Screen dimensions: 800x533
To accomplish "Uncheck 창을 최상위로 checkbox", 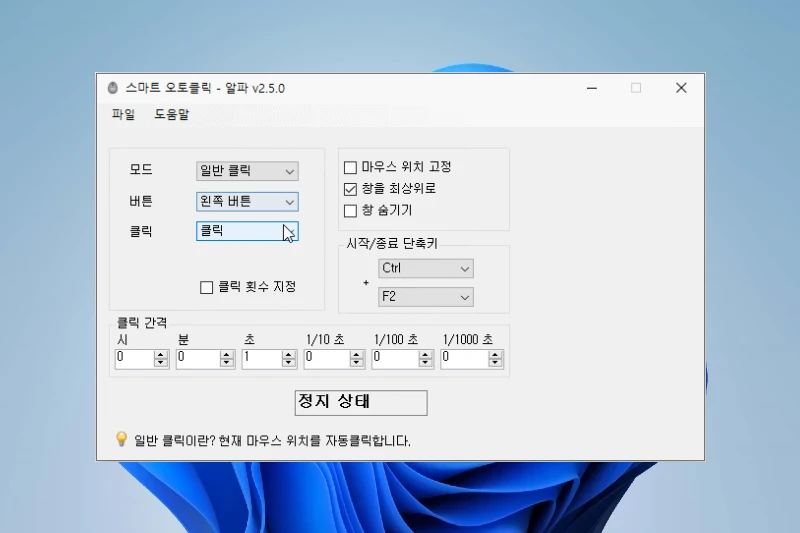I will click(x=350, y=189).
